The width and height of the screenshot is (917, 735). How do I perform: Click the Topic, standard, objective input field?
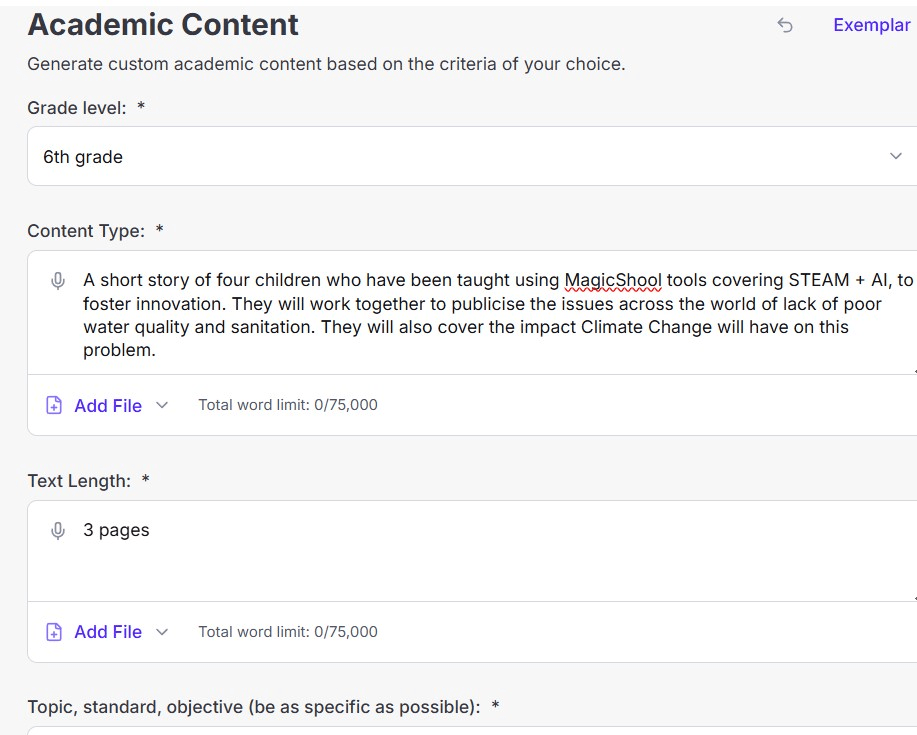click(470, 730)
